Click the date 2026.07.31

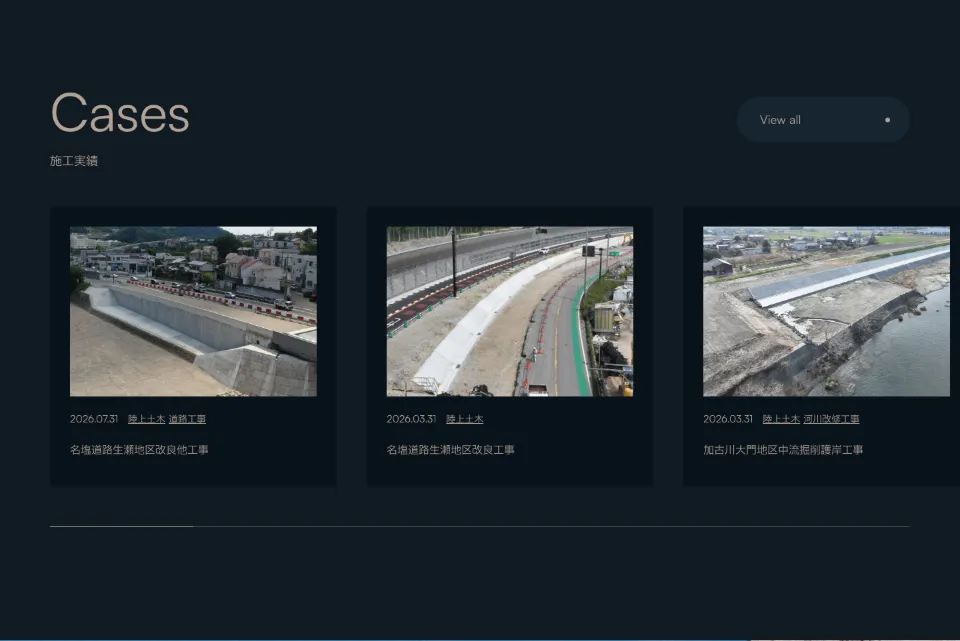(x=94, y=419)
